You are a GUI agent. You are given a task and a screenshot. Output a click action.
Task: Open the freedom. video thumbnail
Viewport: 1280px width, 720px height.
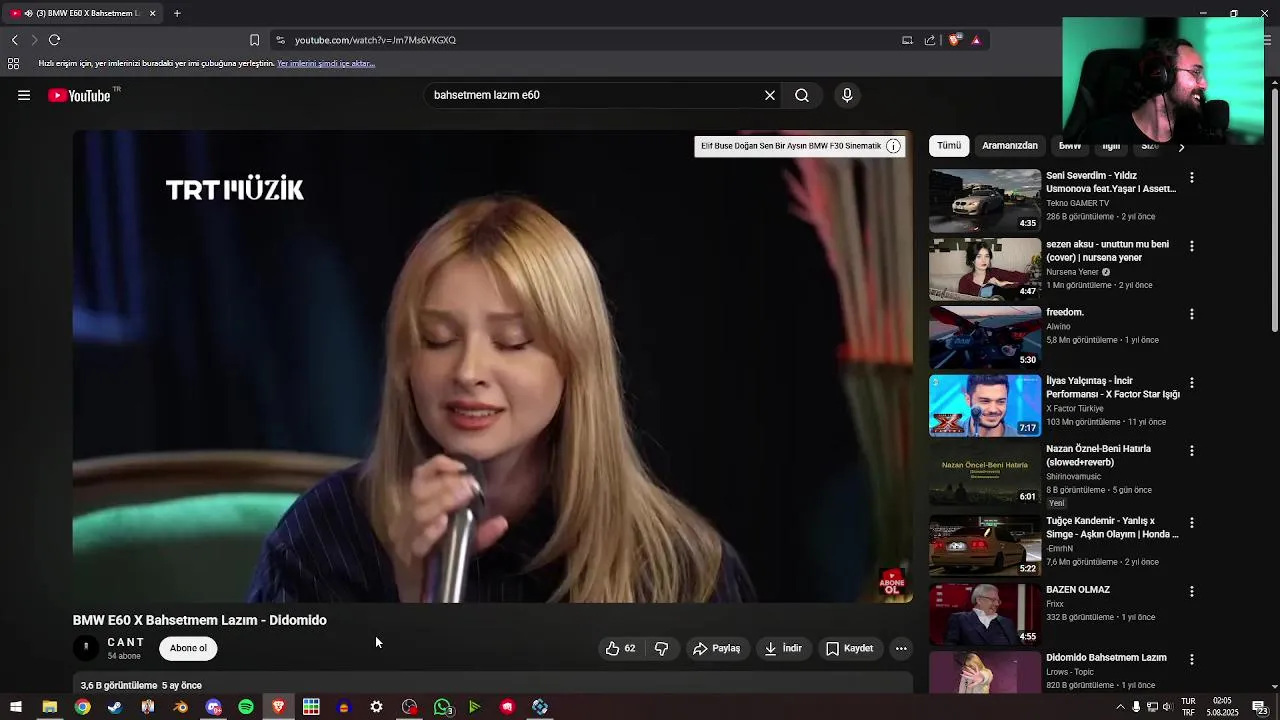[x=985, y=337]
